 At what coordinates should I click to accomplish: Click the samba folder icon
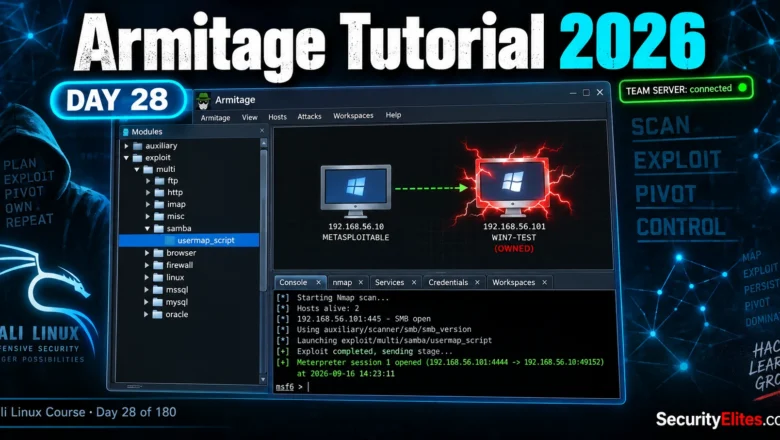click(159, 229)
